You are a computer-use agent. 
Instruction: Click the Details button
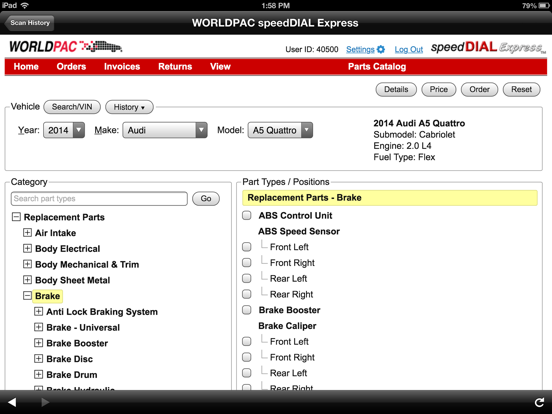point(396,89)
